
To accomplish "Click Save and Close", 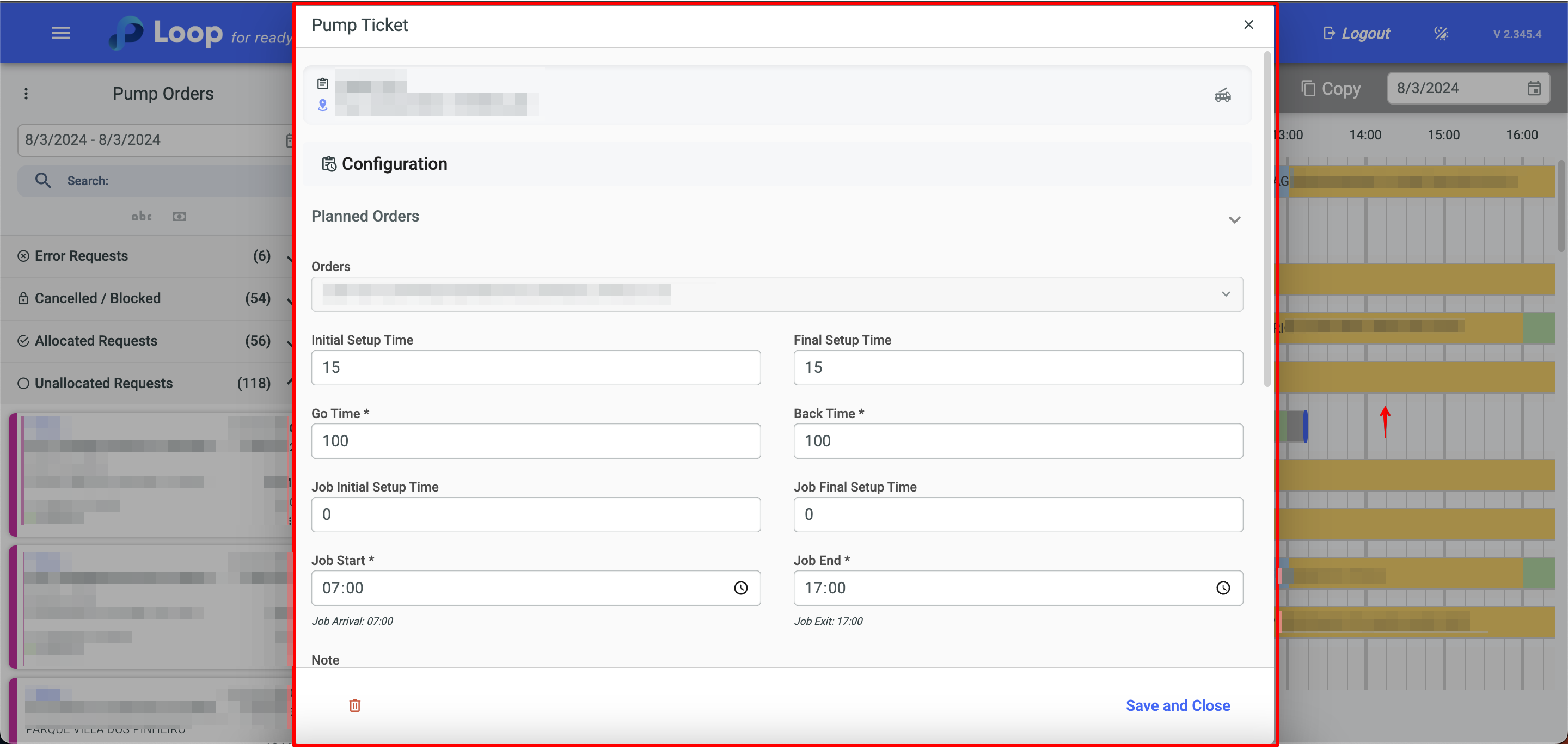I will tap(1177, 705).
